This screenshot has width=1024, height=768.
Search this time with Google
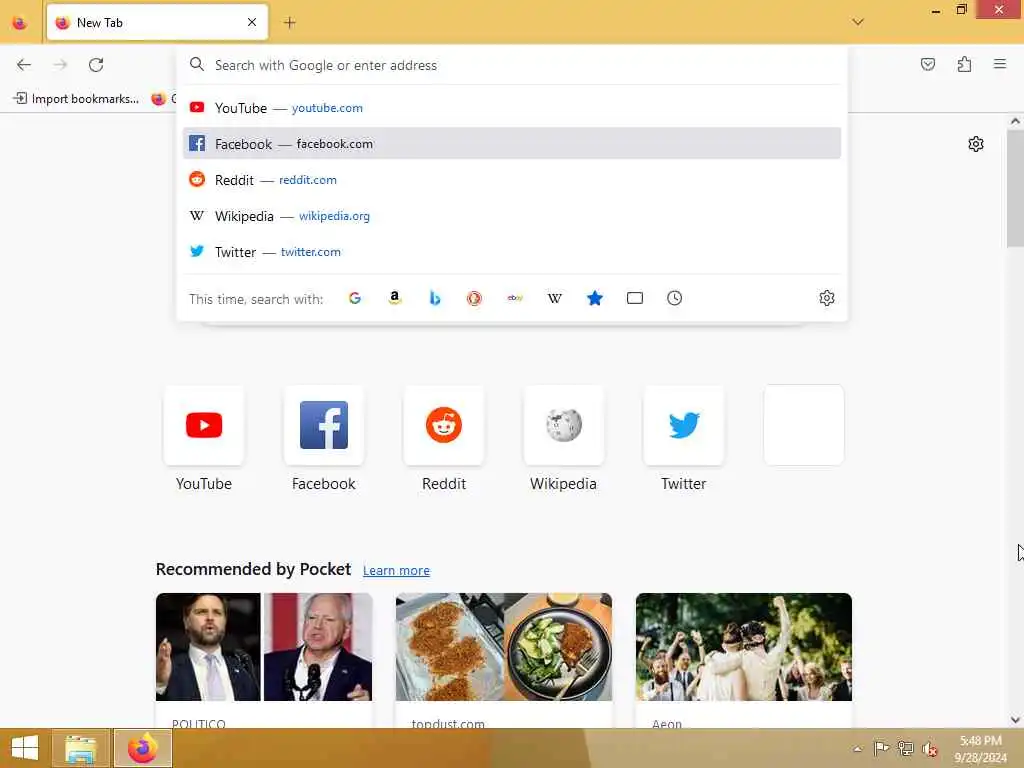(355, 298)
